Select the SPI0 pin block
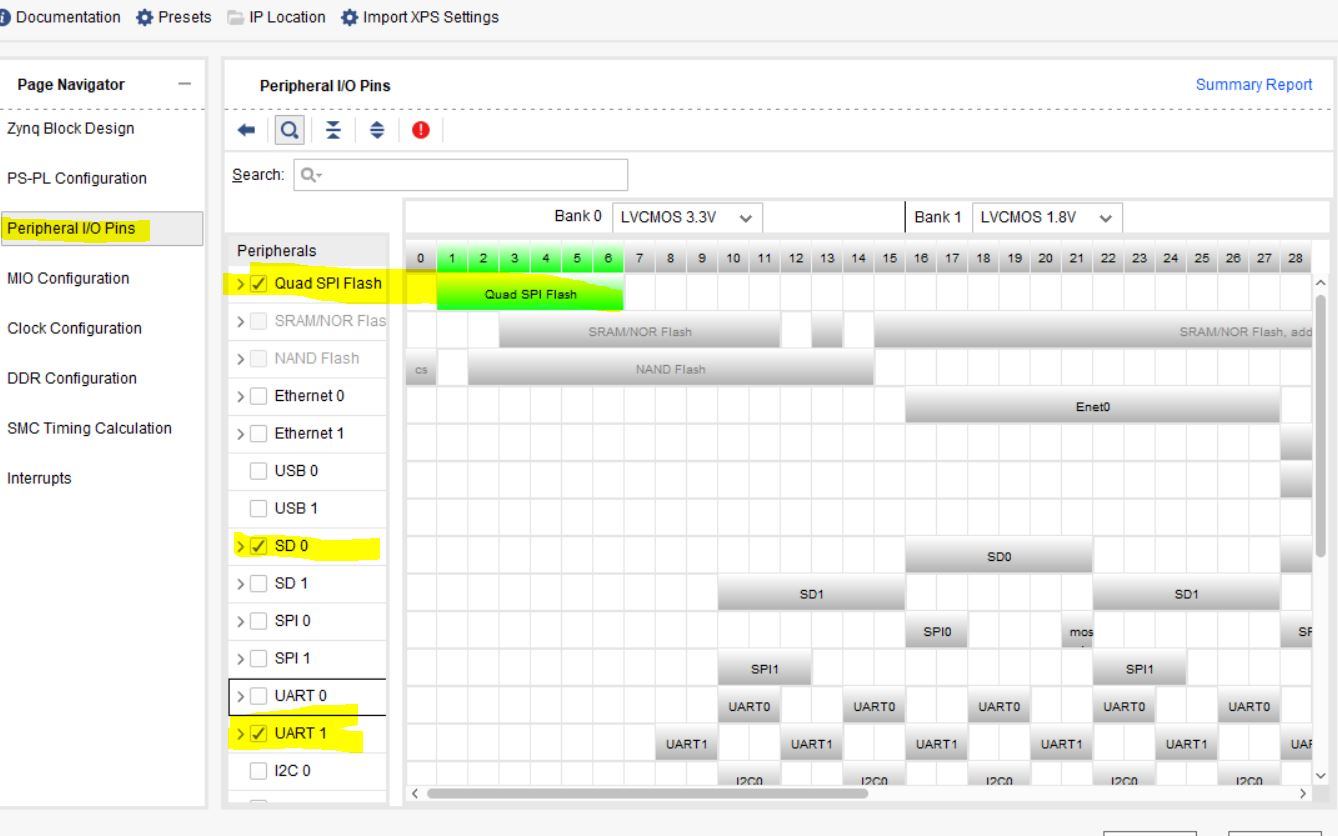 tap(936, 631)
